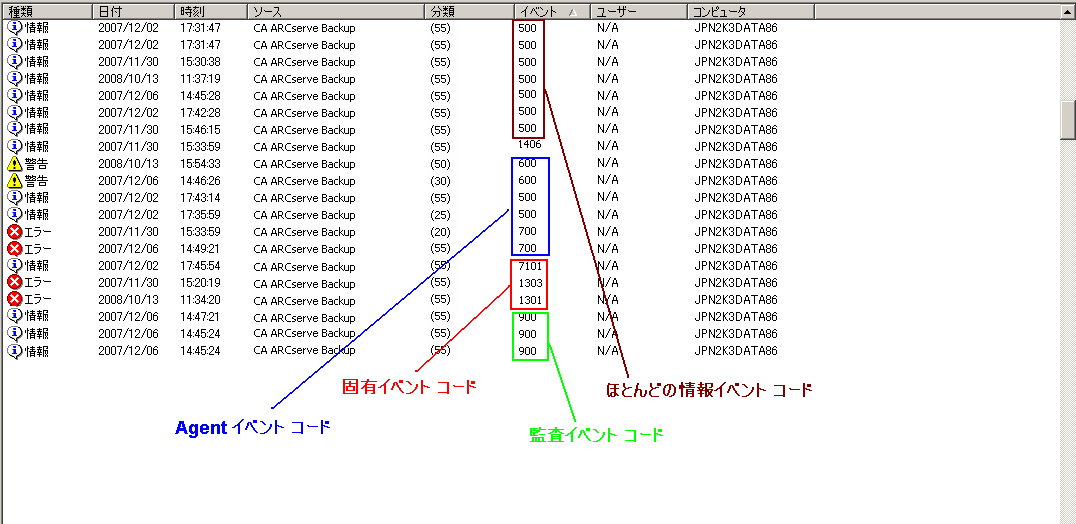Select event code 1406 cell
Image resolution: width=1076 pixels, height=524 pixels.
(x=530, y=145)
